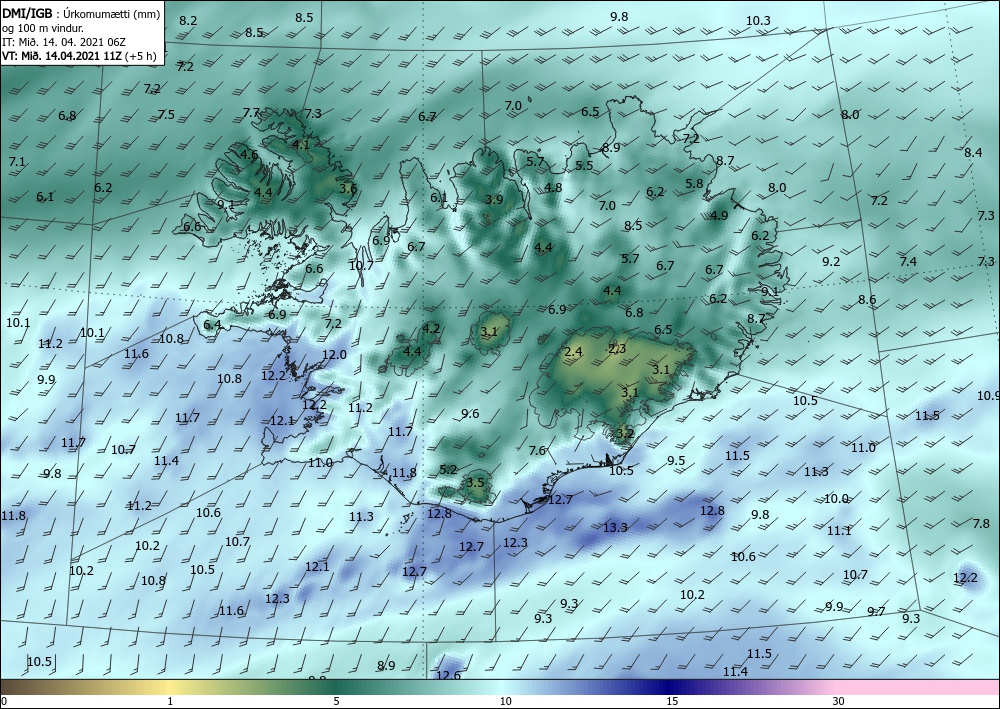Select the "9.2" value on the map
1000x709 pixels.
pos(831,261)
